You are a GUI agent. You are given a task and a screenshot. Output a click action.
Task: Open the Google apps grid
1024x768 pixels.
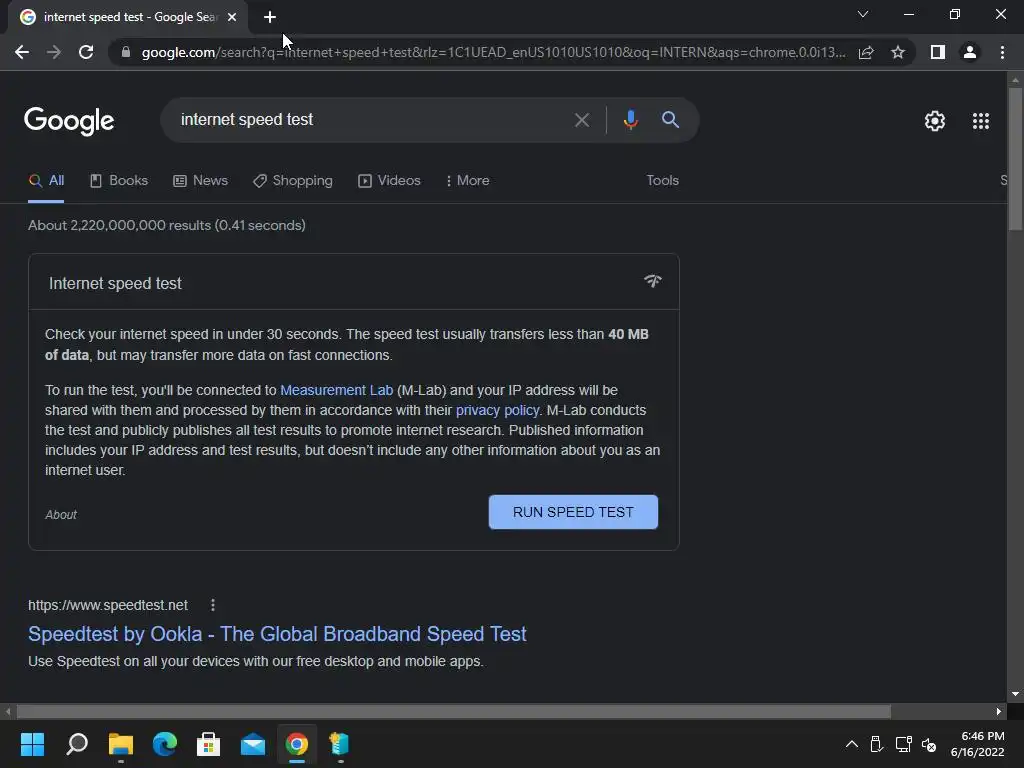click(981, 121)
